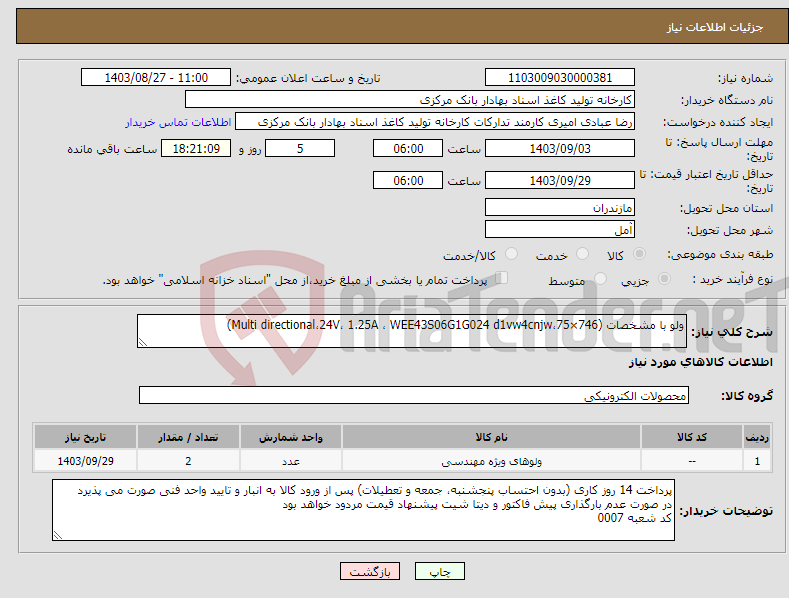Click the response deadline date 1403/09/03

pos(560,148)
